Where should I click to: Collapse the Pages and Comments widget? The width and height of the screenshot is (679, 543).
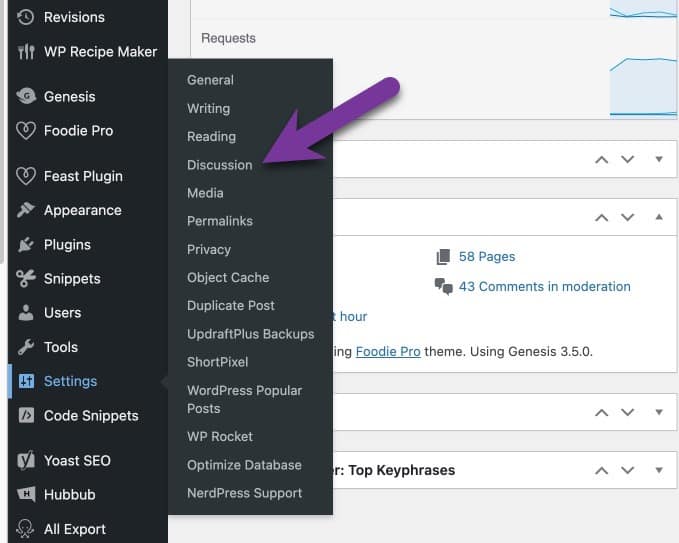click(x=659, y=217)
